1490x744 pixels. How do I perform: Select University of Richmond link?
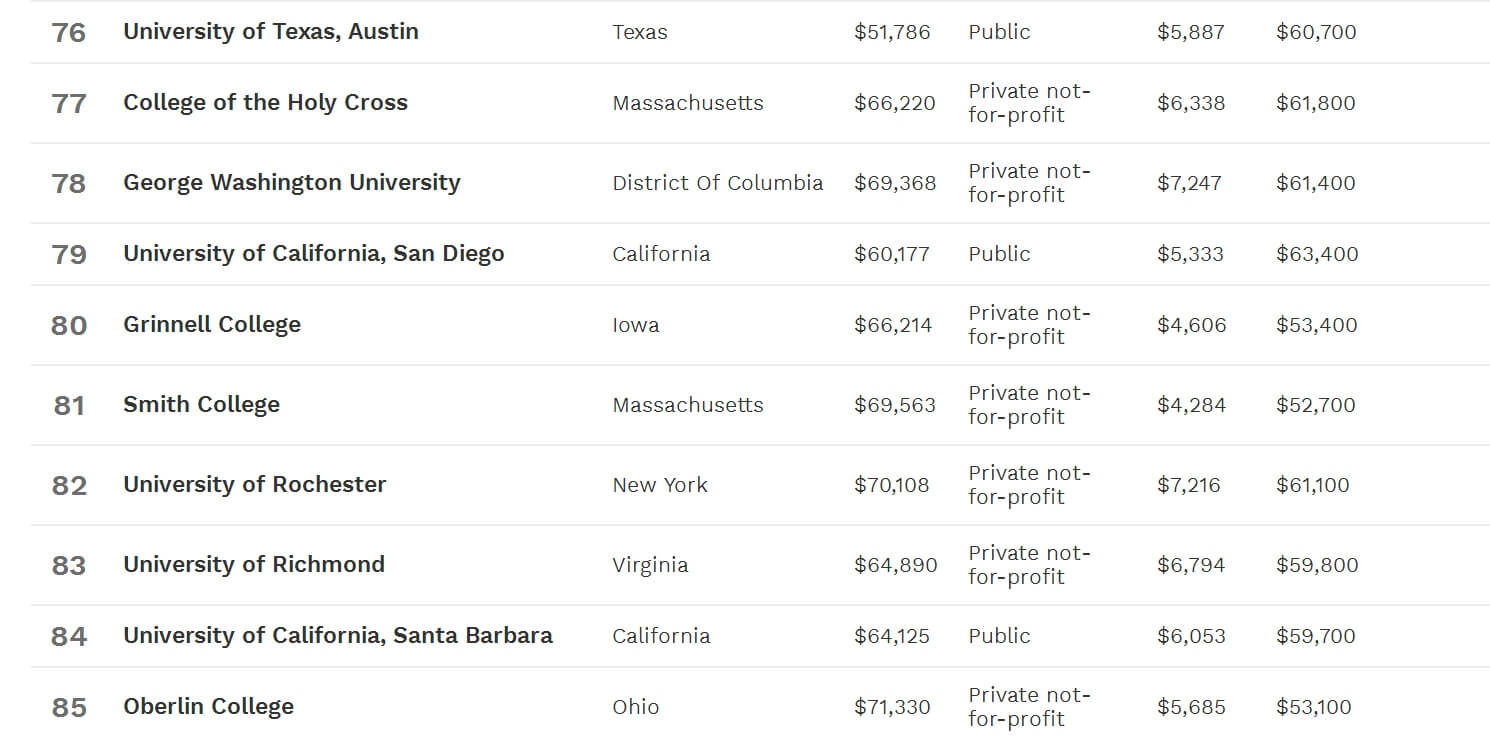point(254,565)
